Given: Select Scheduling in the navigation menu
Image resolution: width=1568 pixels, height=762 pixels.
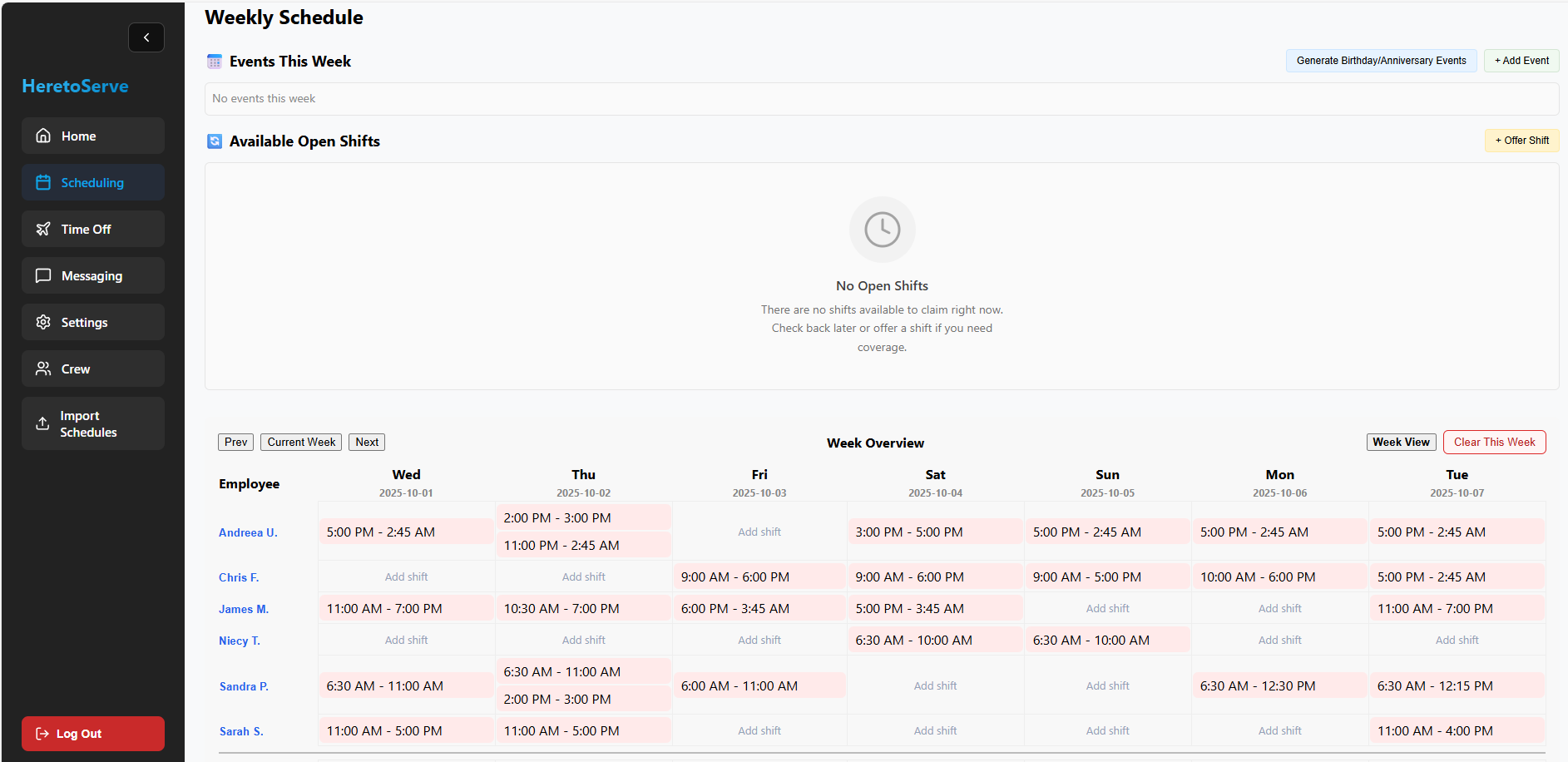Looking at the screenshot, I should coord(92,182).
